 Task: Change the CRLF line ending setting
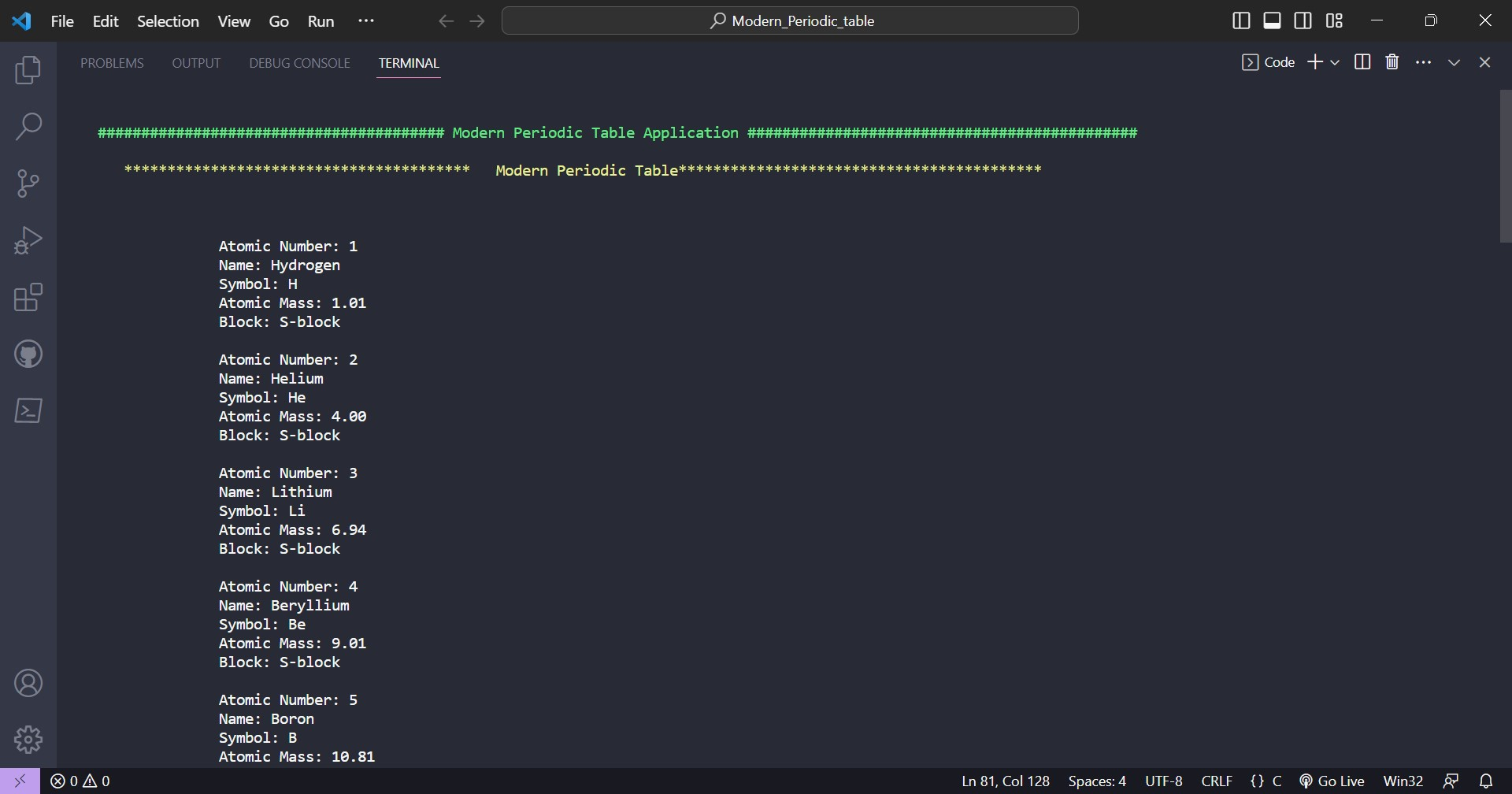point(1216,781)
